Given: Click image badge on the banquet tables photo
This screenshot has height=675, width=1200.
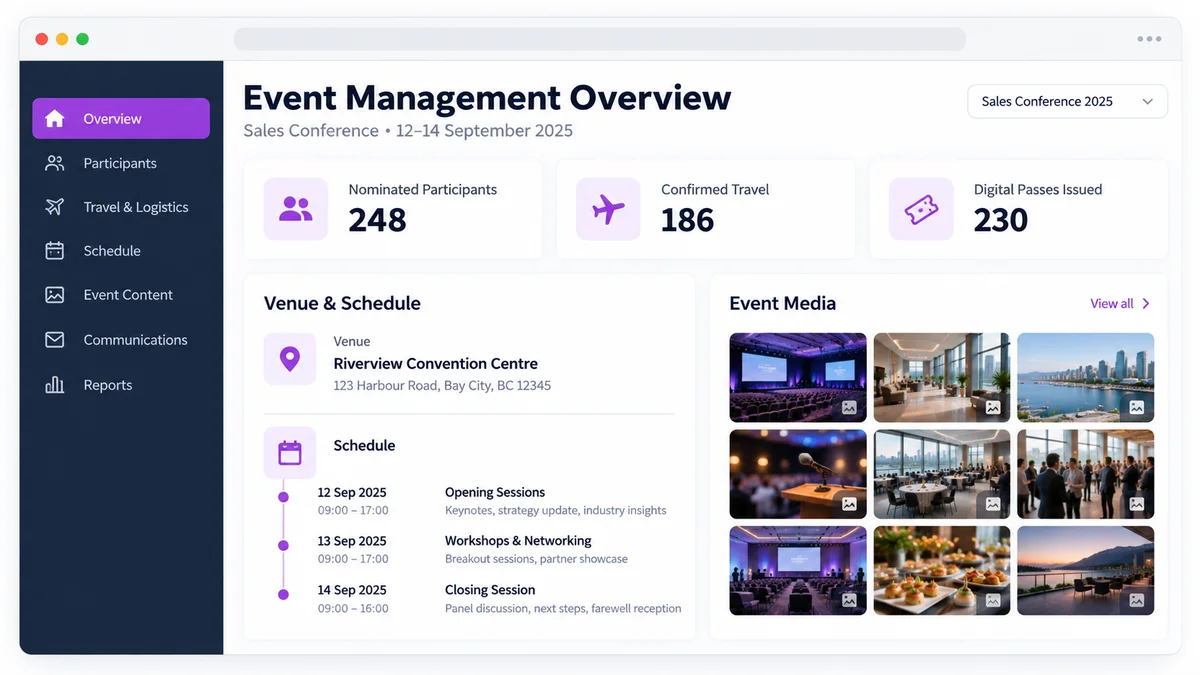Looking at the screenshot, I should click(993, 504).
